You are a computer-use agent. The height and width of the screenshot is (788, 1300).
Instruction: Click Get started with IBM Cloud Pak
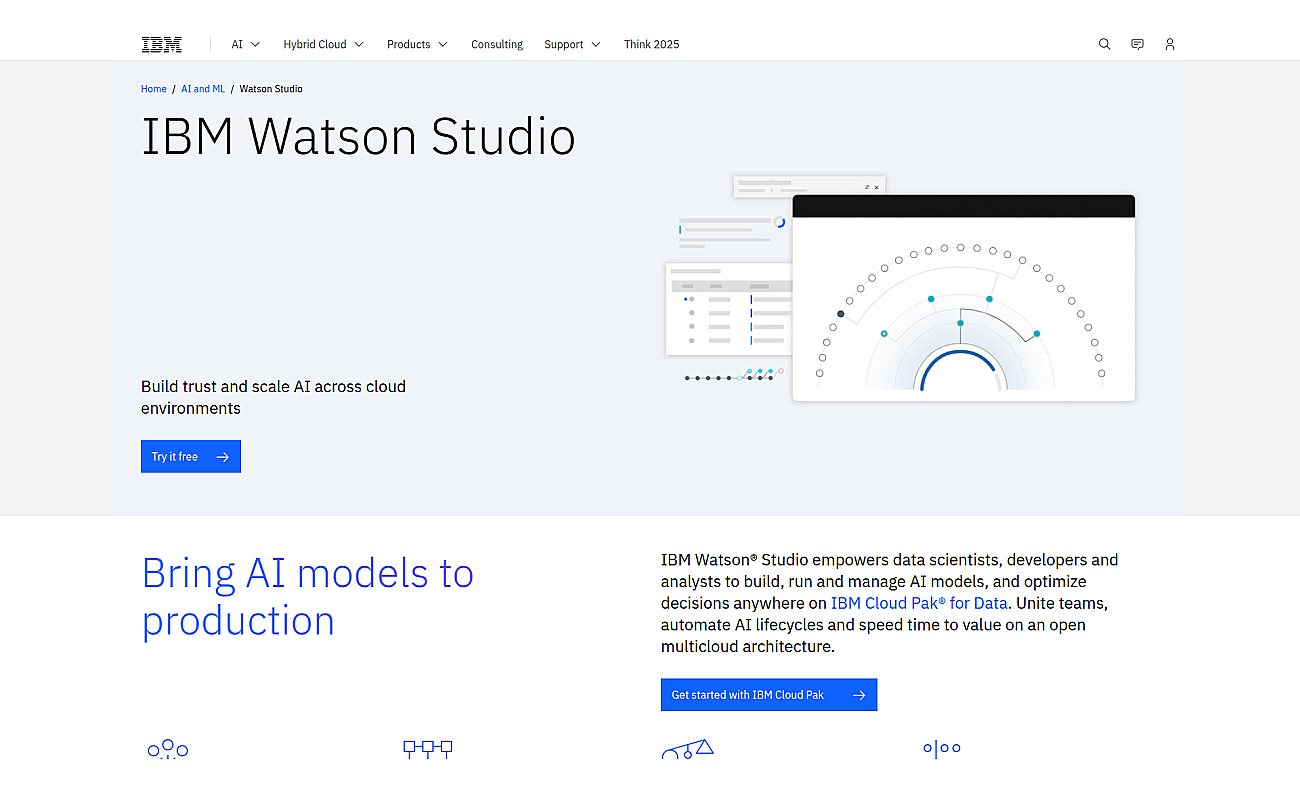[x=769, y=695]
